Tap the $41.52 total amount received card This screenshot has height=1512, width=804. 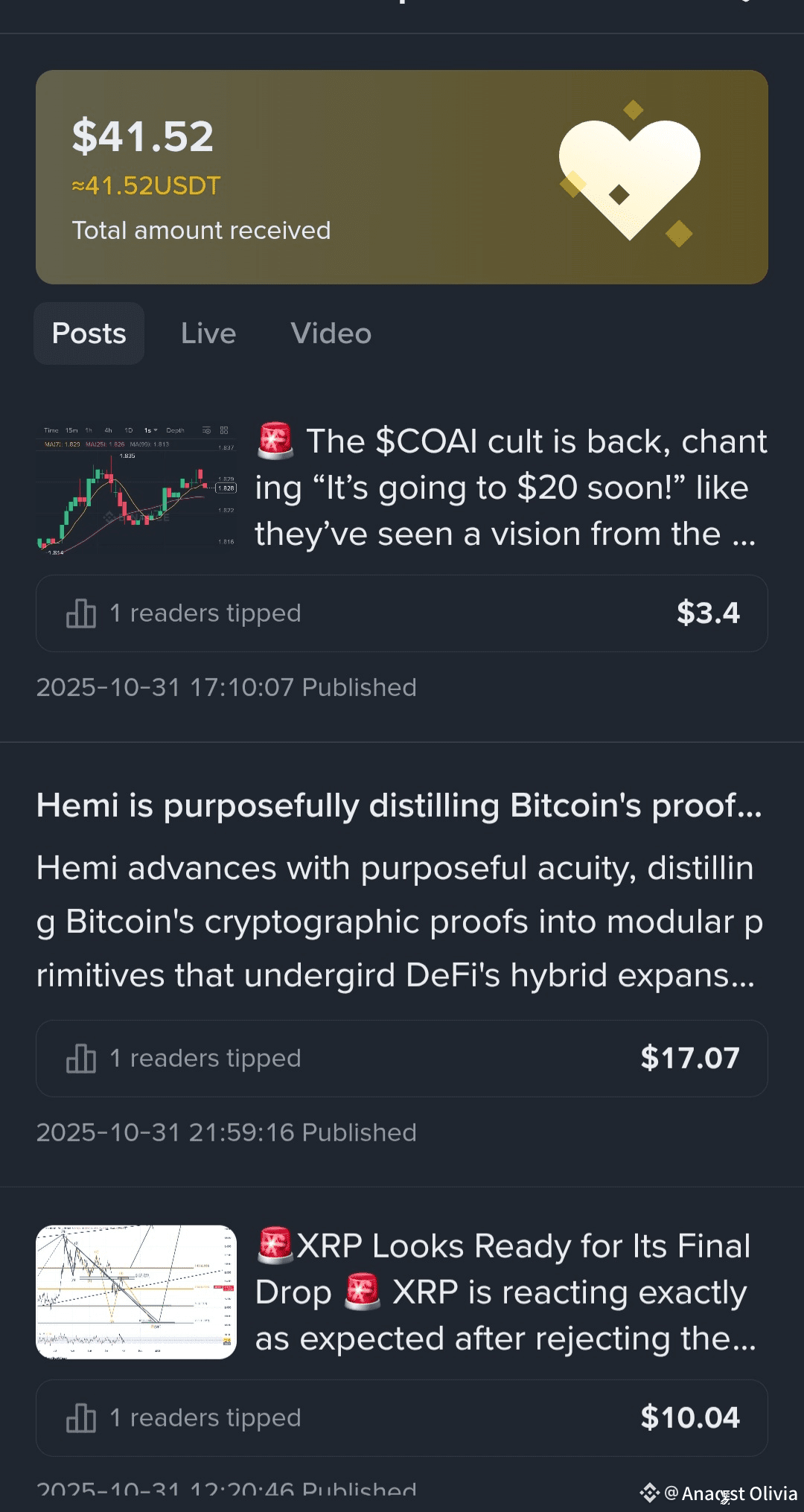pos(298,177)
